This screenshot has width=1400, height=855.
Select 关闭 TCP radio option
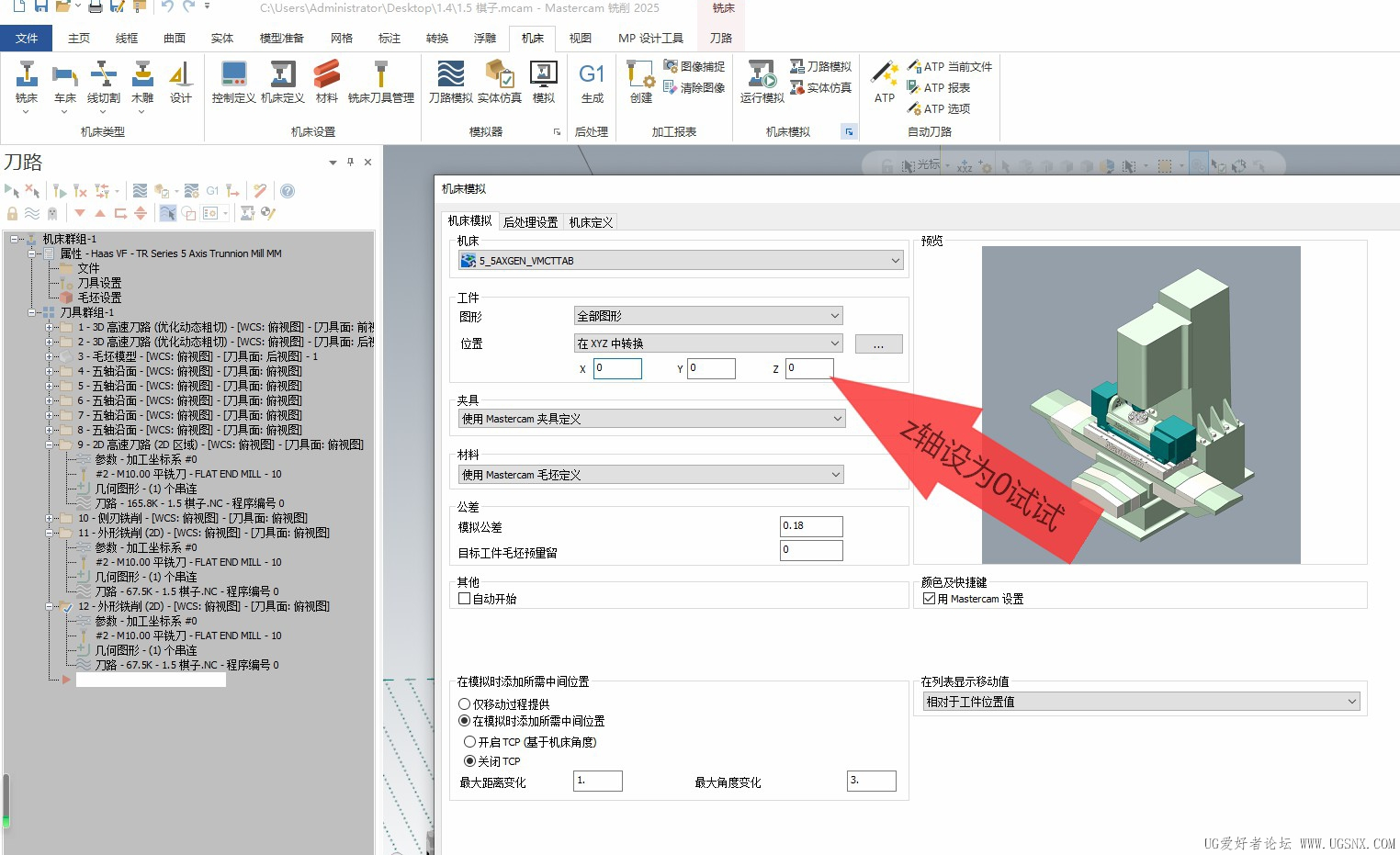tap(470, 761)
